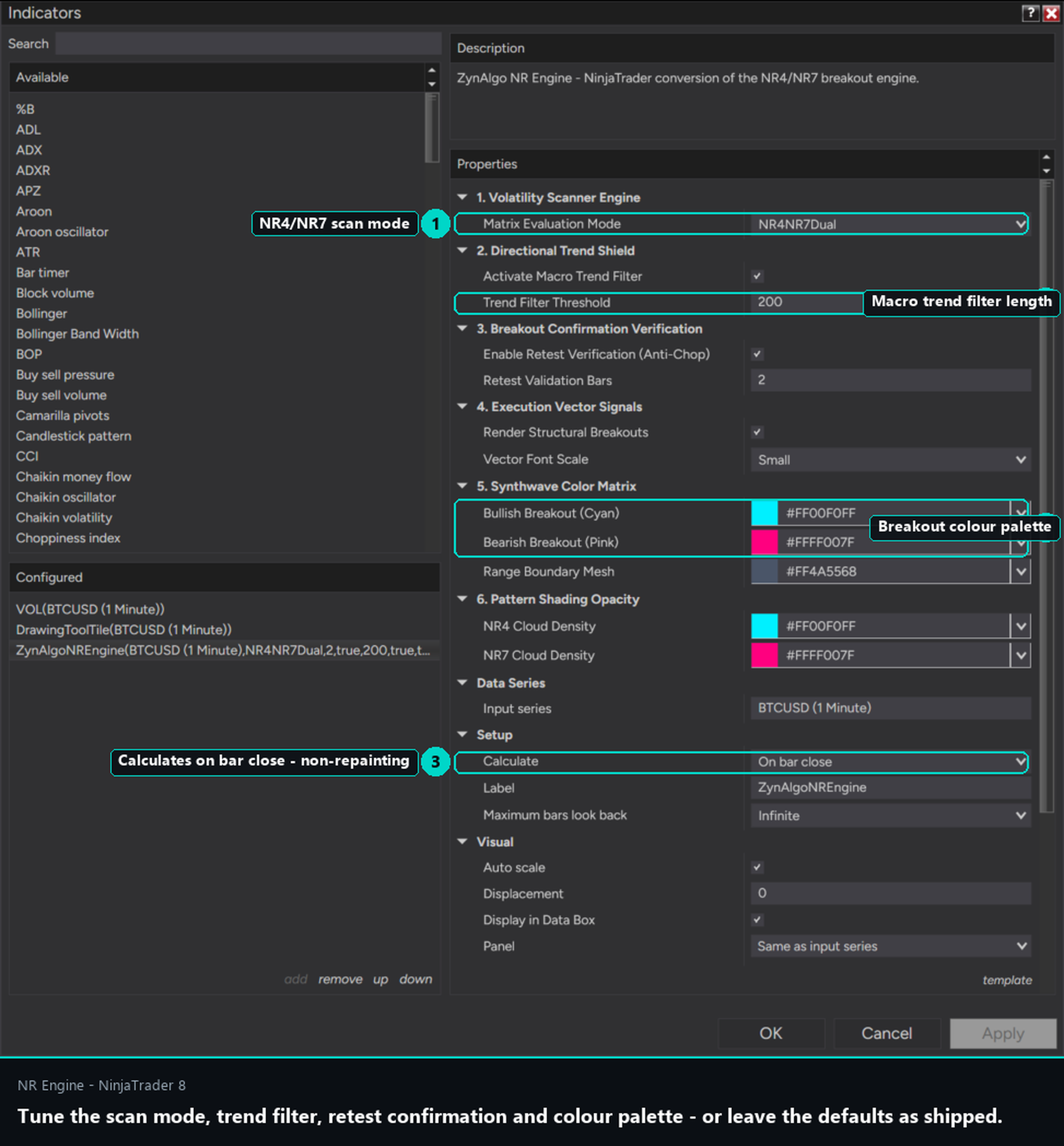Collapse the Pattern Shading Opacity section

point(462,599)
